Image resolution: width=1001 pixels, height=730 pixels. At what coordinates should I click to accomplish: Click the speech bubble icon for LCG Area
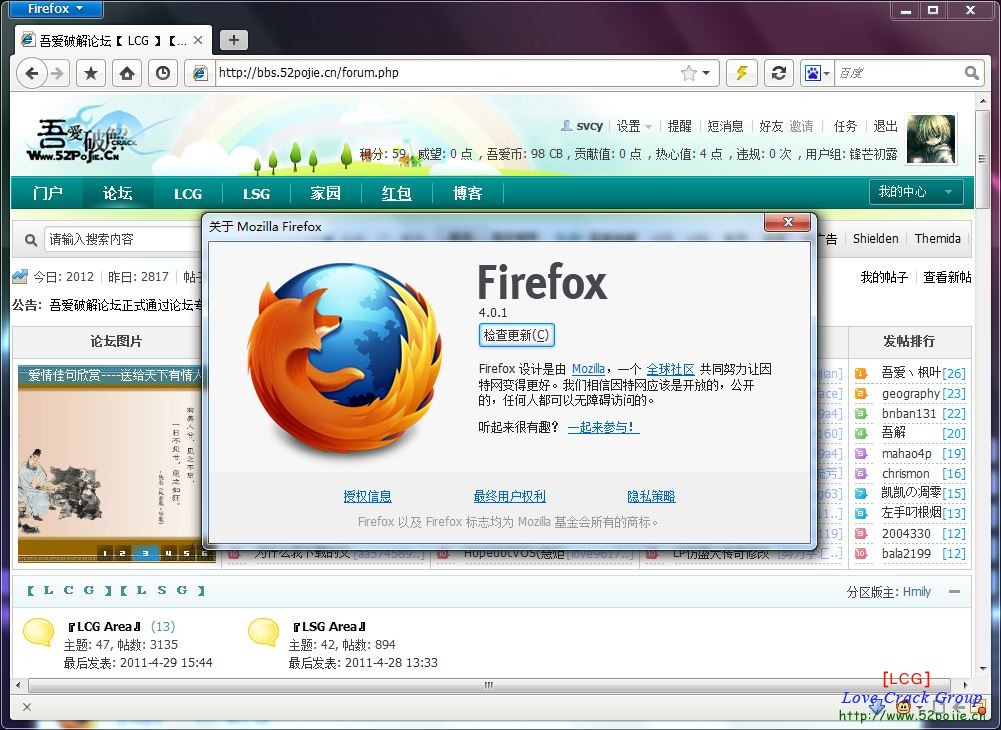click(x=38, y=632)
